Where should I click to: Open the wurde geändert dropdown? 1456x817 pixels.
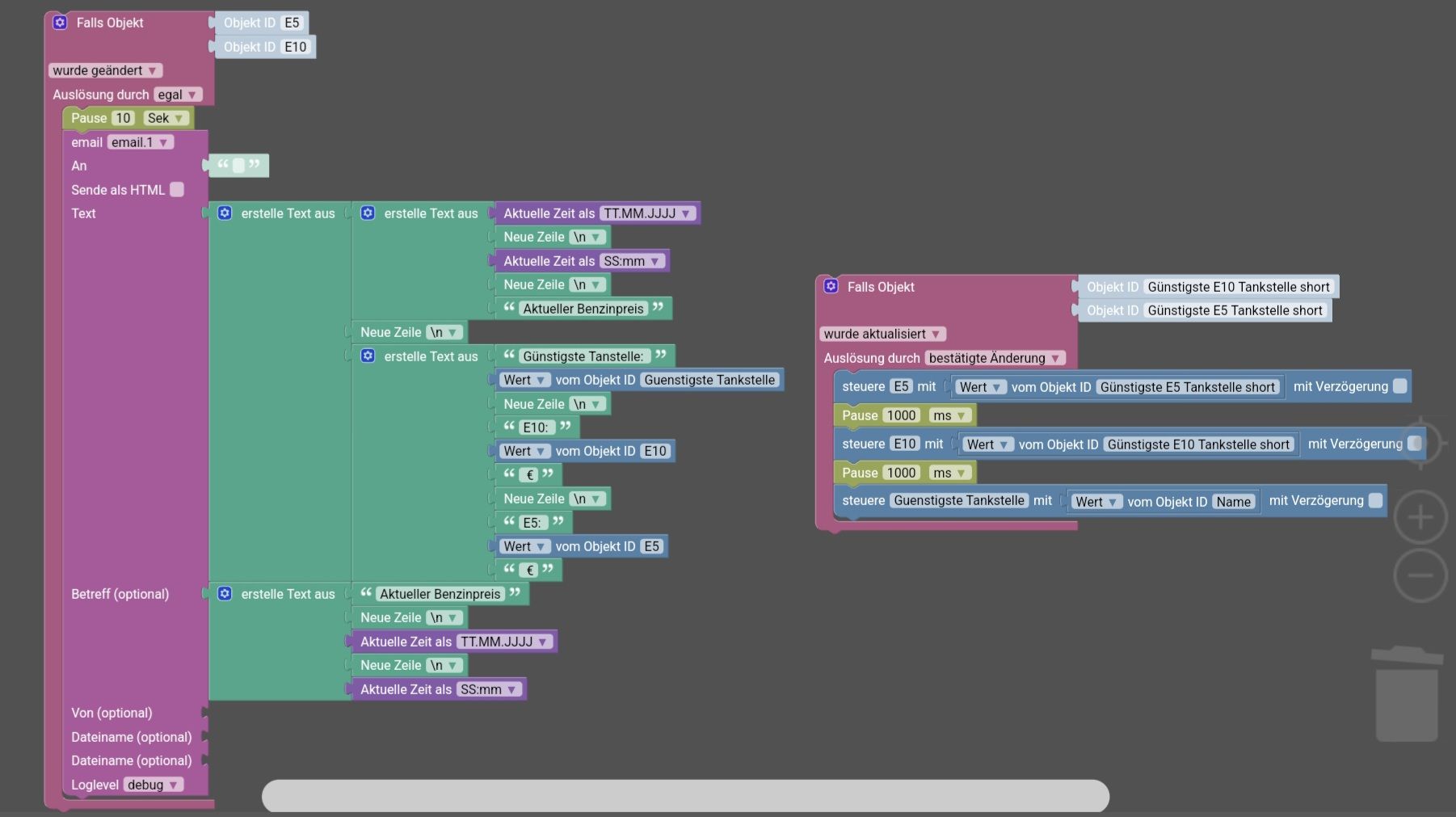(105, 70)
